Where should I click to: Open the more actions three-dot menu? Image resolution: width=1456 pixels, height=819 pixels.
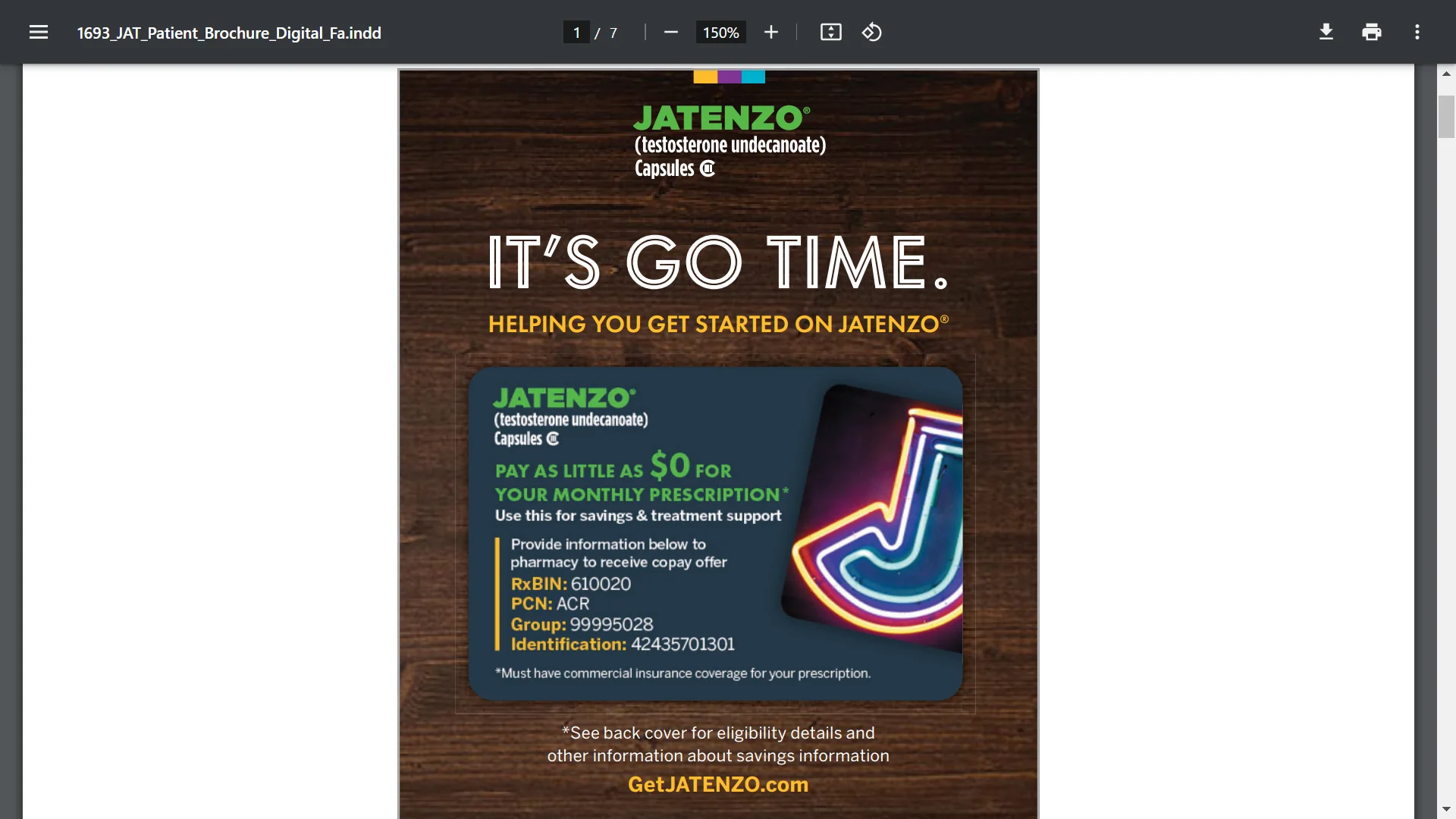point(1417,33)
